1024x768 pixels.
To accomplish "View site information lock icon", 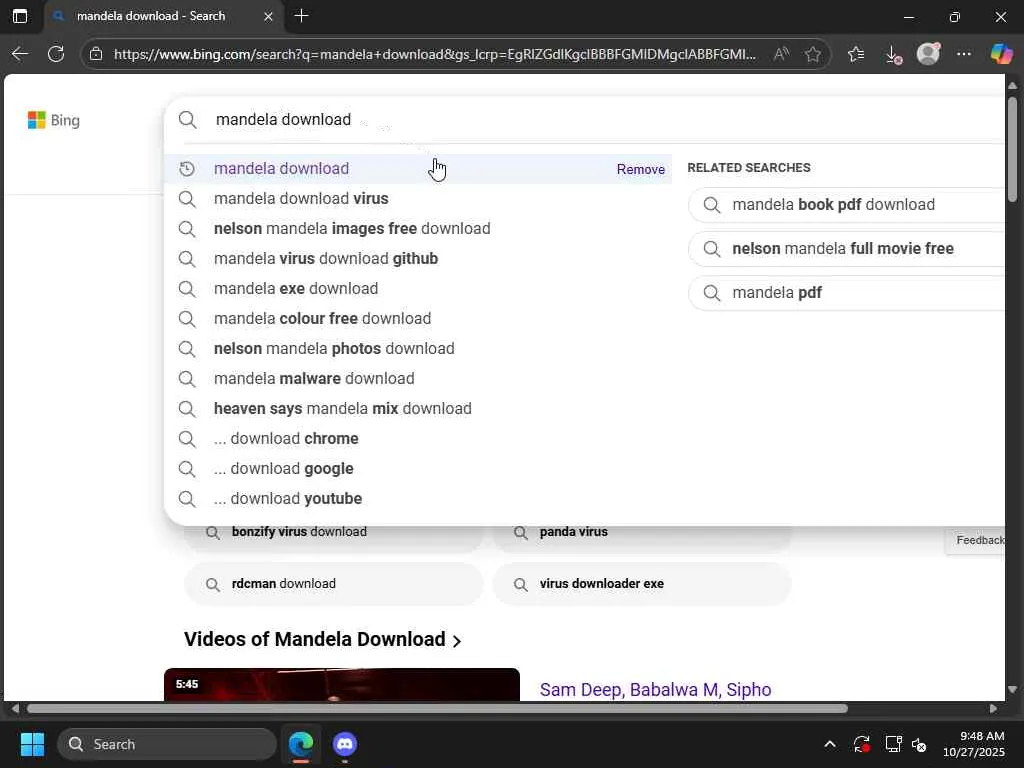I will tap(96, 54).
